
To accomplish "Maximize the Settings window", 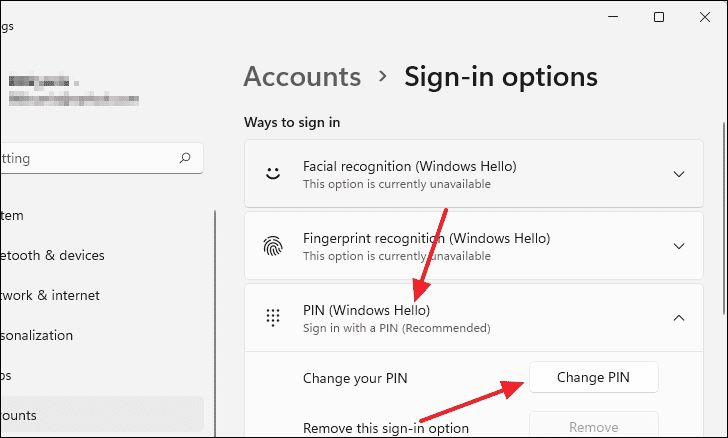I will click(659, 17).
